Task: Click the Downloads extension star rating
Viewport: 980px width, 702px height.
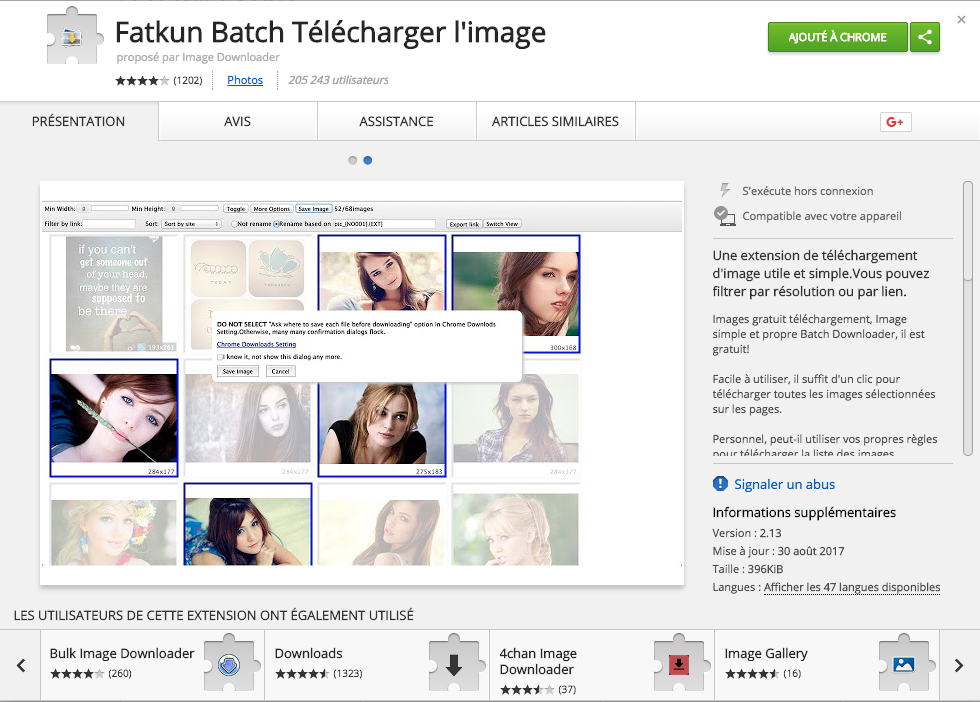Action: click(302, 673)
